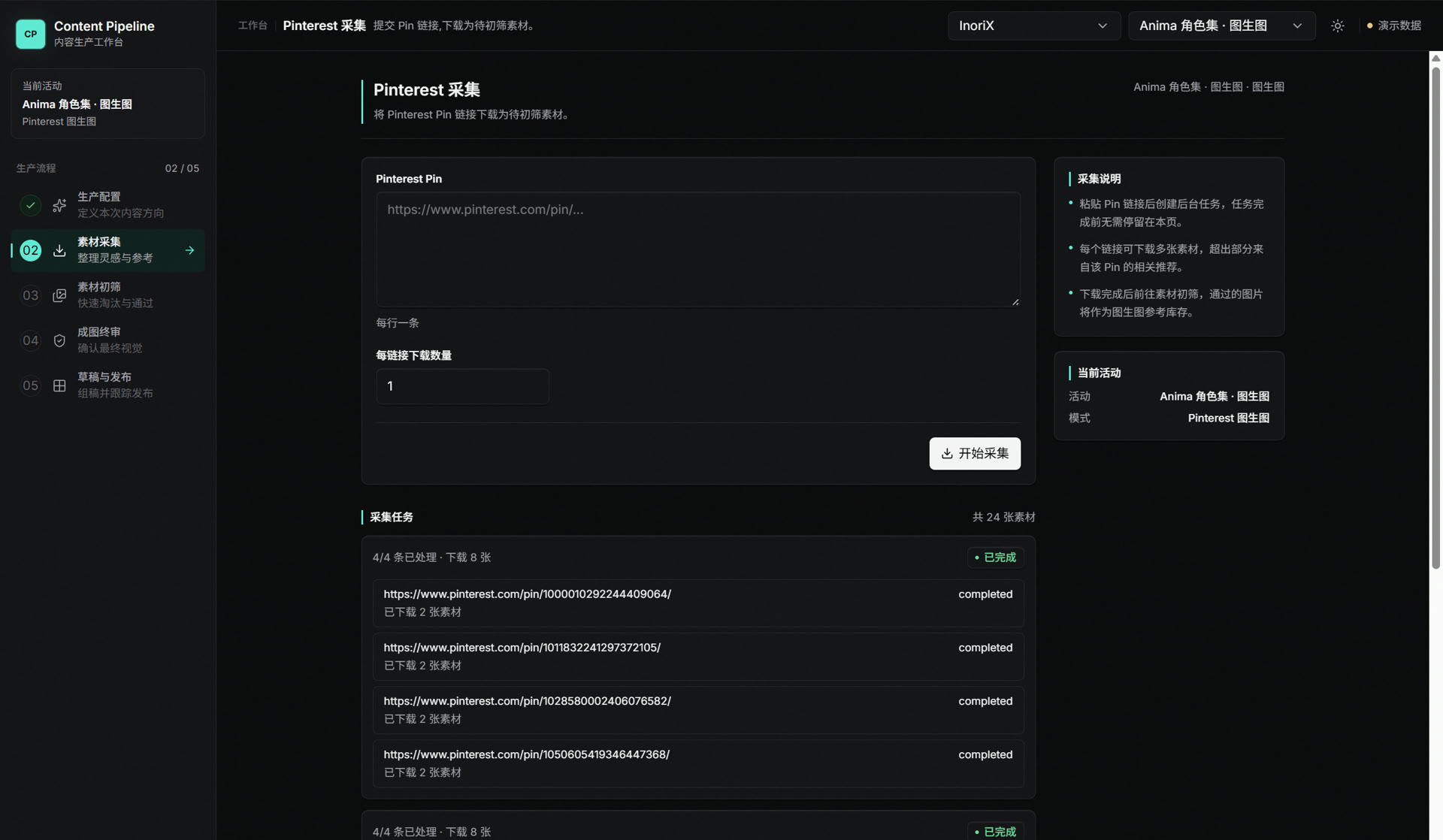Open the InoriX account dropdown

coord(1034,26)
